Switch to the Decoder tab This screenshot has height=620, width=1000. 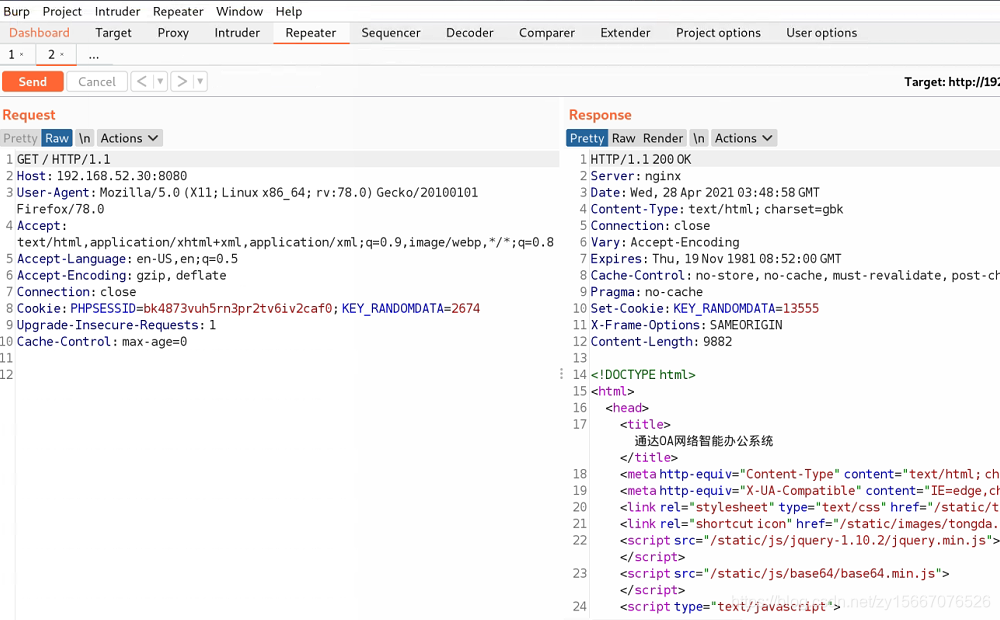coord(469,33)
